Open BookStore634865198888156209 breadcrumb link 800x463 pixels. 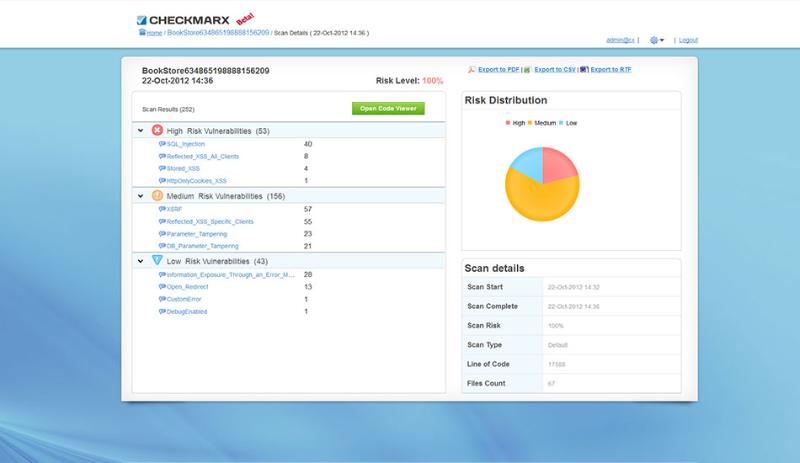tap(218, 33)
